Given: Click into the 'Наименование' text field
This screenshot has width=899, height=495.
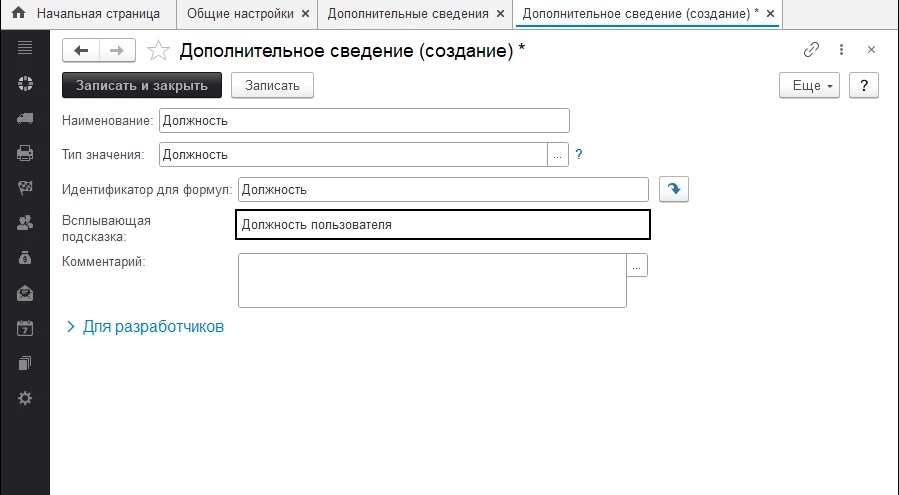Looking at the screenshot, I should (x=364, y=121).
